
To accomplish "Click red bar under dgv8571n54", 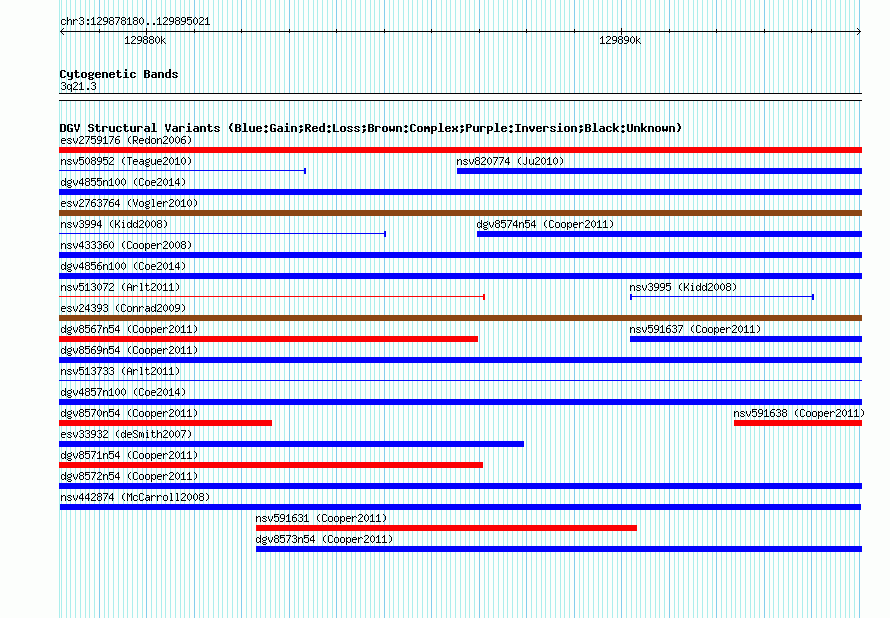I will click(271, 465).
